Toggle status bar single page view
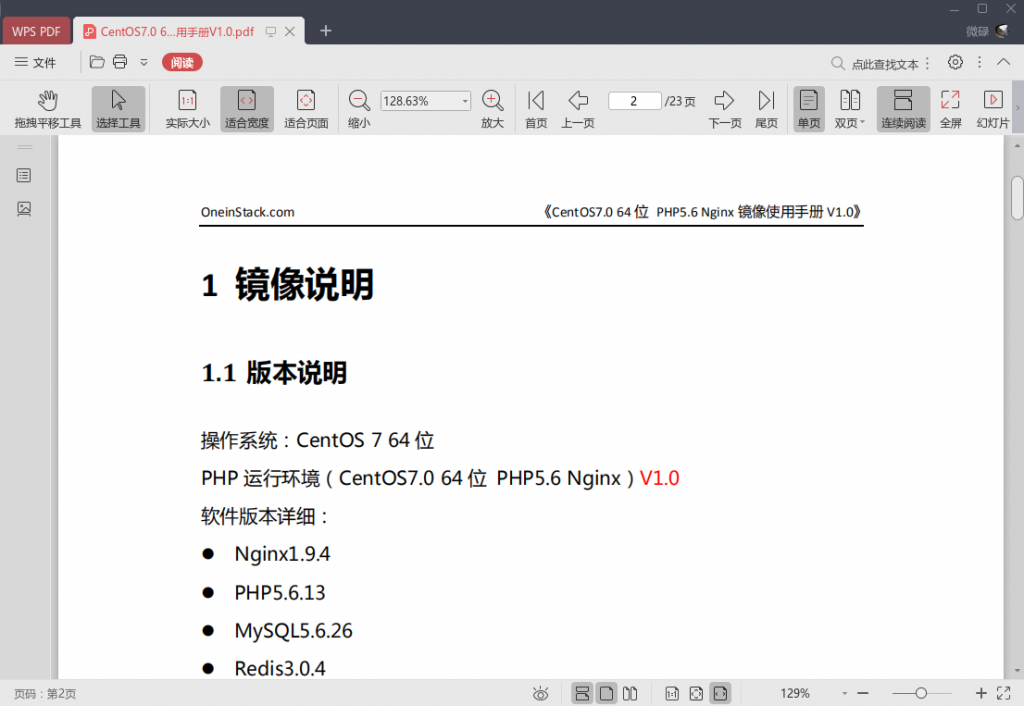The width and height of the screenshot is (1024, 706). (606, 694)
